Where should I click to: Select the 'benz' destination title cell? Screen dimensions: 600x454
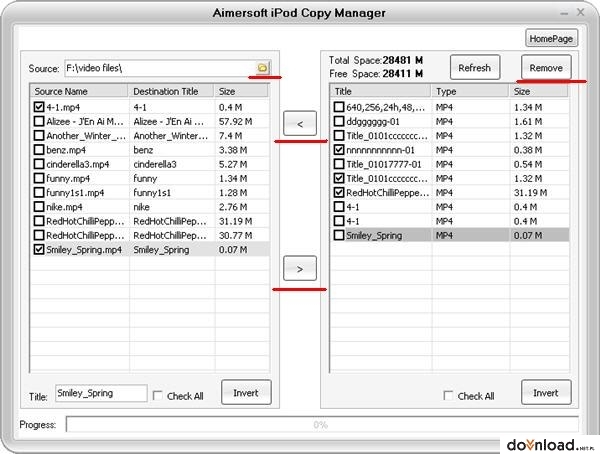point(143,150)
